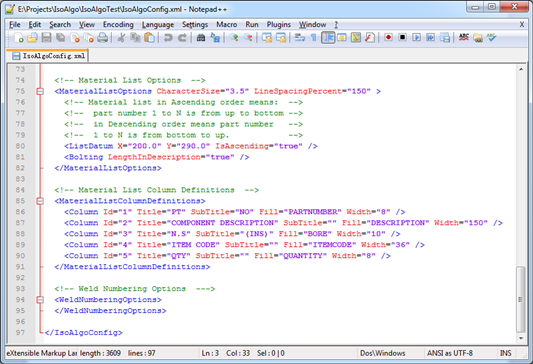Click the ANSI as UTF-8 status entry
The image size is (533, 364).
point(449,353)
